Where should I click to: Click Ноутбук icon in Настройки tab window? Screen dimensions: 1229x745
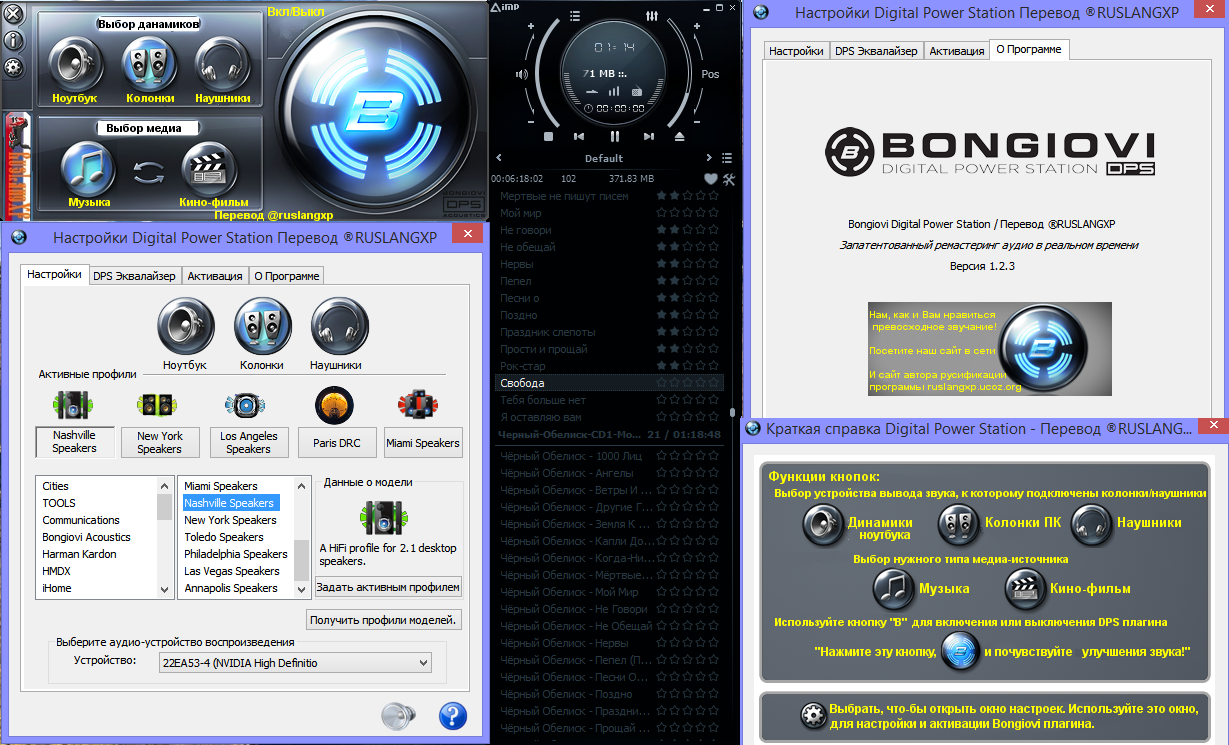click(186, 326)
